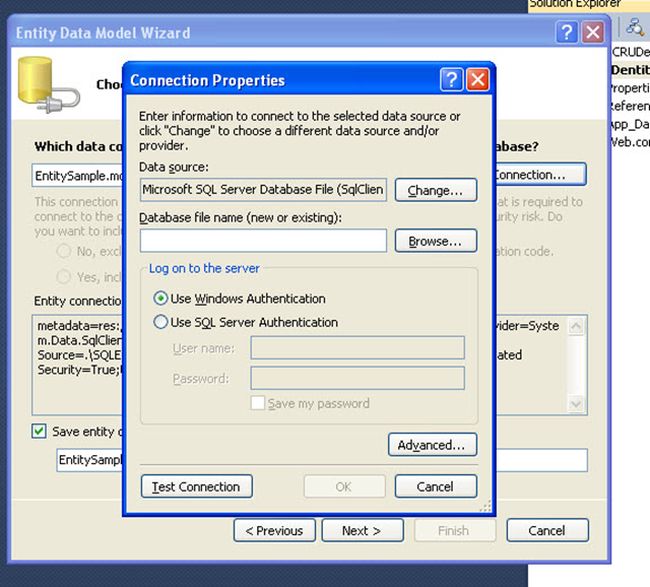Click entity connection string scrollbar down arrow
The image size is (650, 587).
tap(576, 403)
